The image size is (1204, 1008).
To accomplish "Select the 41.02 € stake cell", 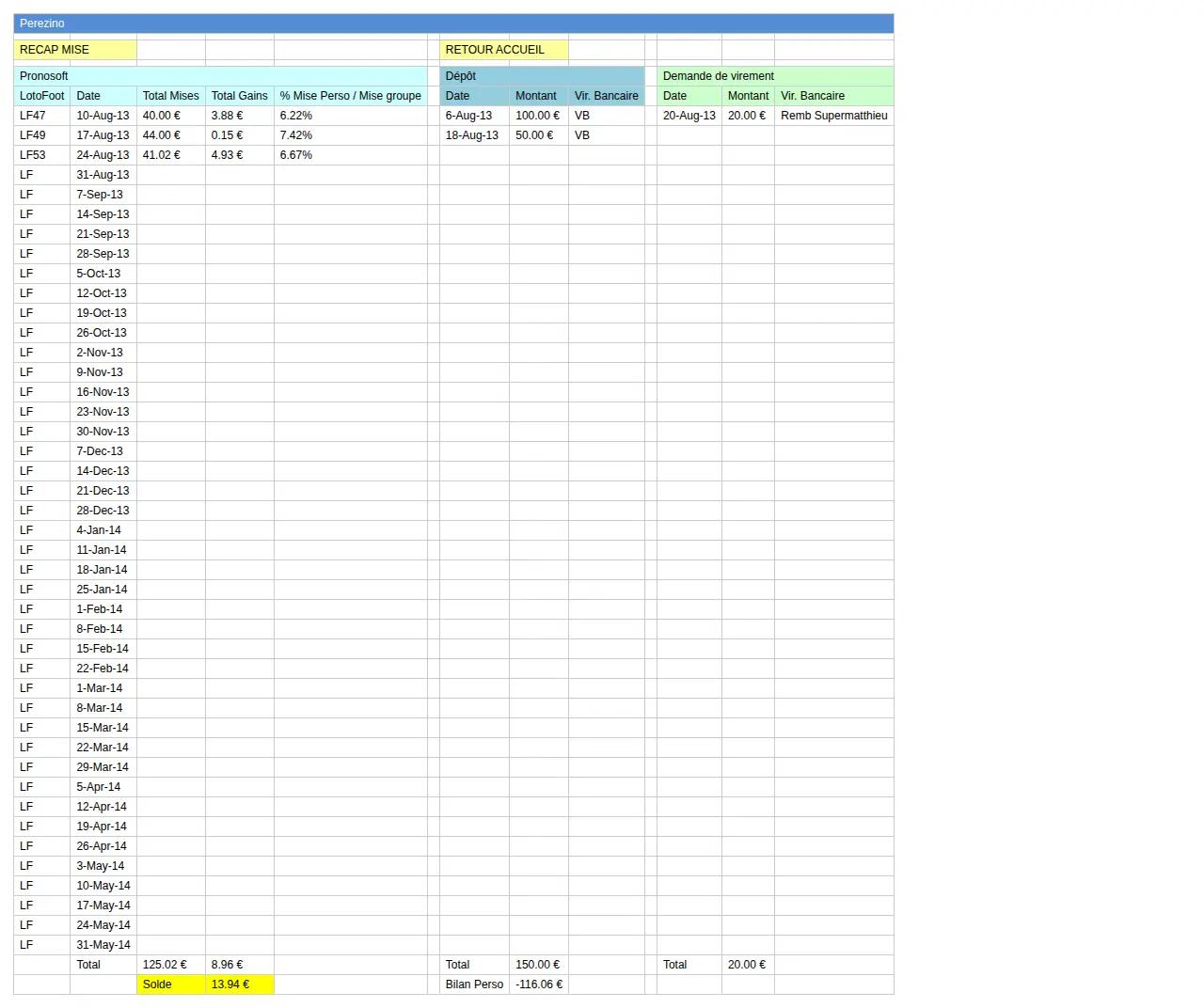I will pos(171,155).
